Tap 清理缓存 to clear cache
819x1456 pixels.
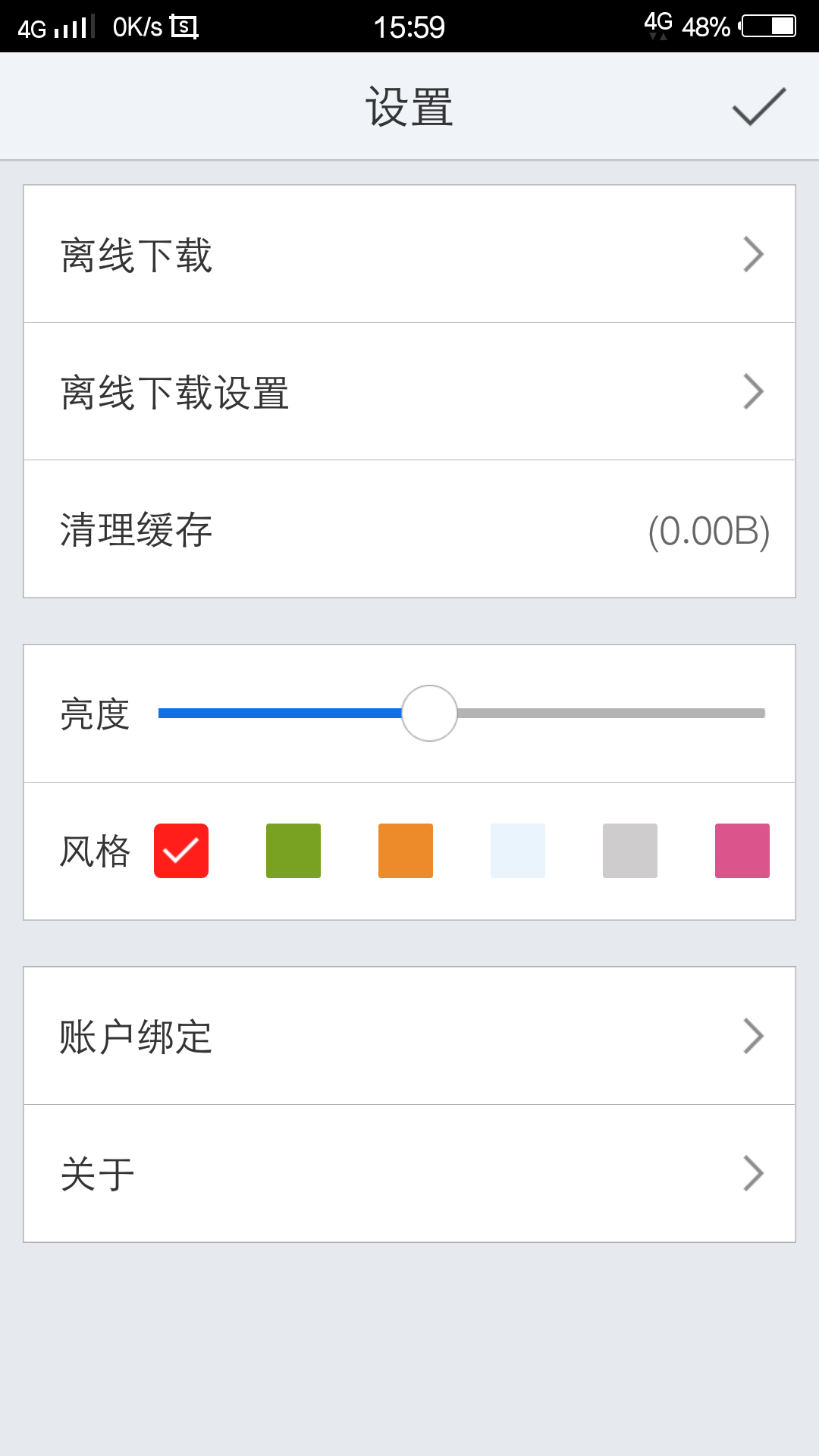click(136, 530)
